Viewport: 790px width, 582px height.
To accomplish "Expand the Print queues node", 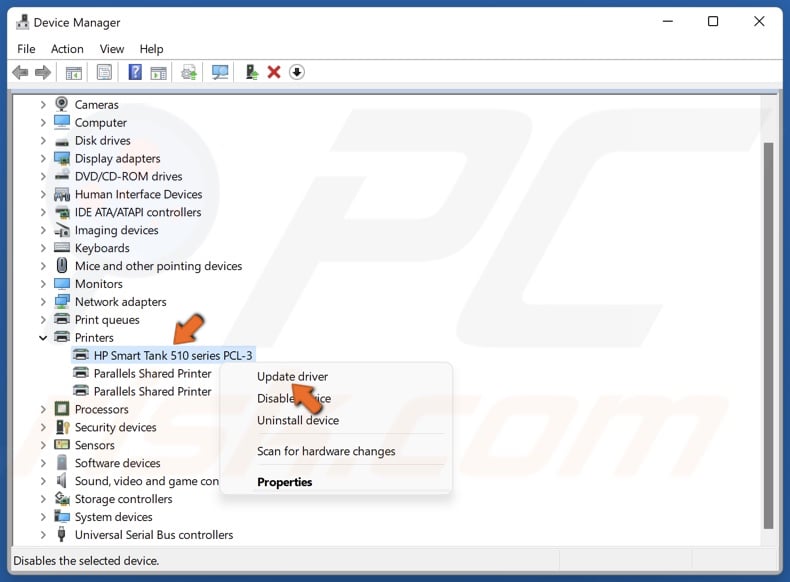I will coord(43,320).
